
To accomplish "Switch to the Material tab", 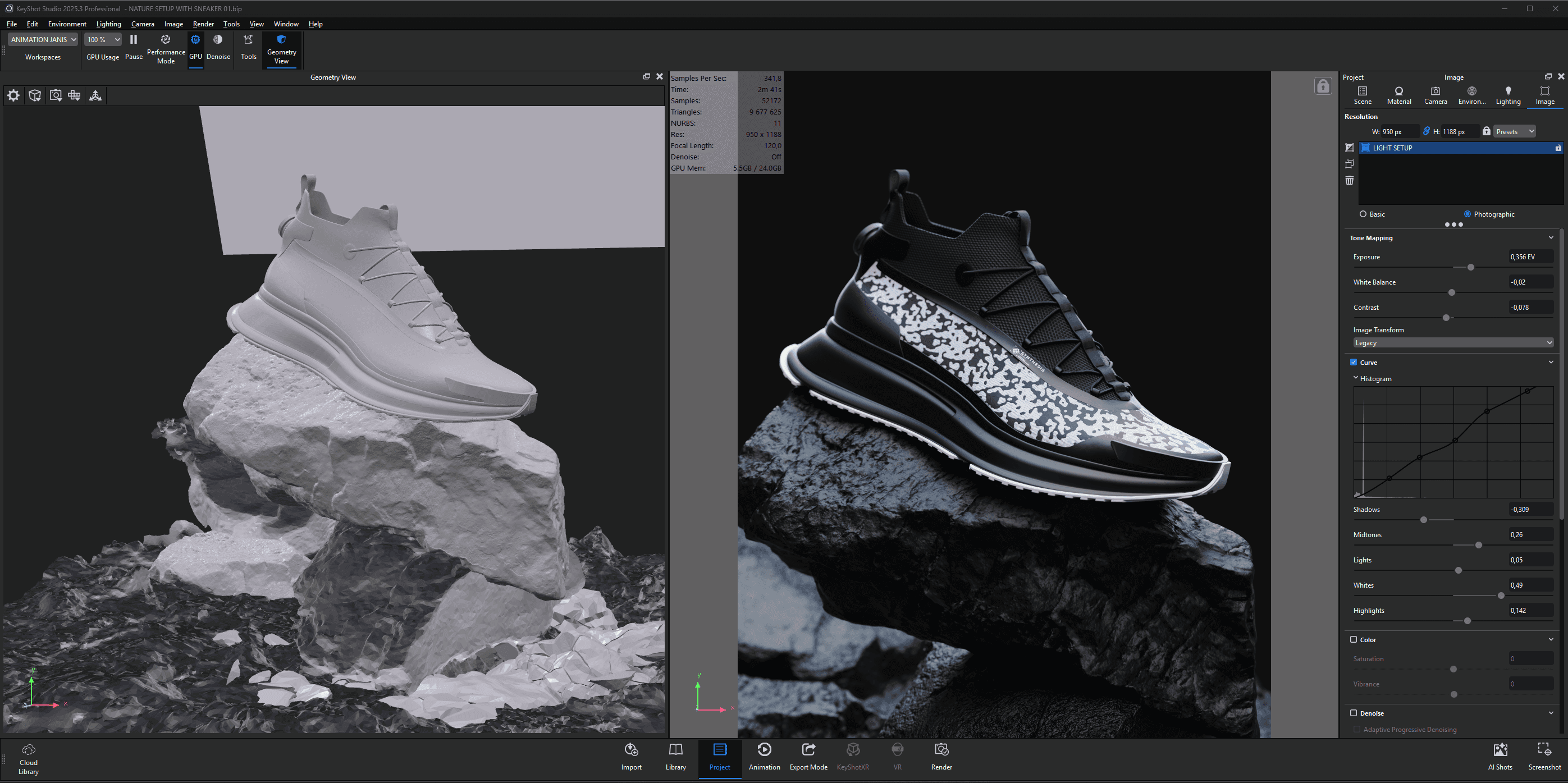I will click(x=1398, y=95).
